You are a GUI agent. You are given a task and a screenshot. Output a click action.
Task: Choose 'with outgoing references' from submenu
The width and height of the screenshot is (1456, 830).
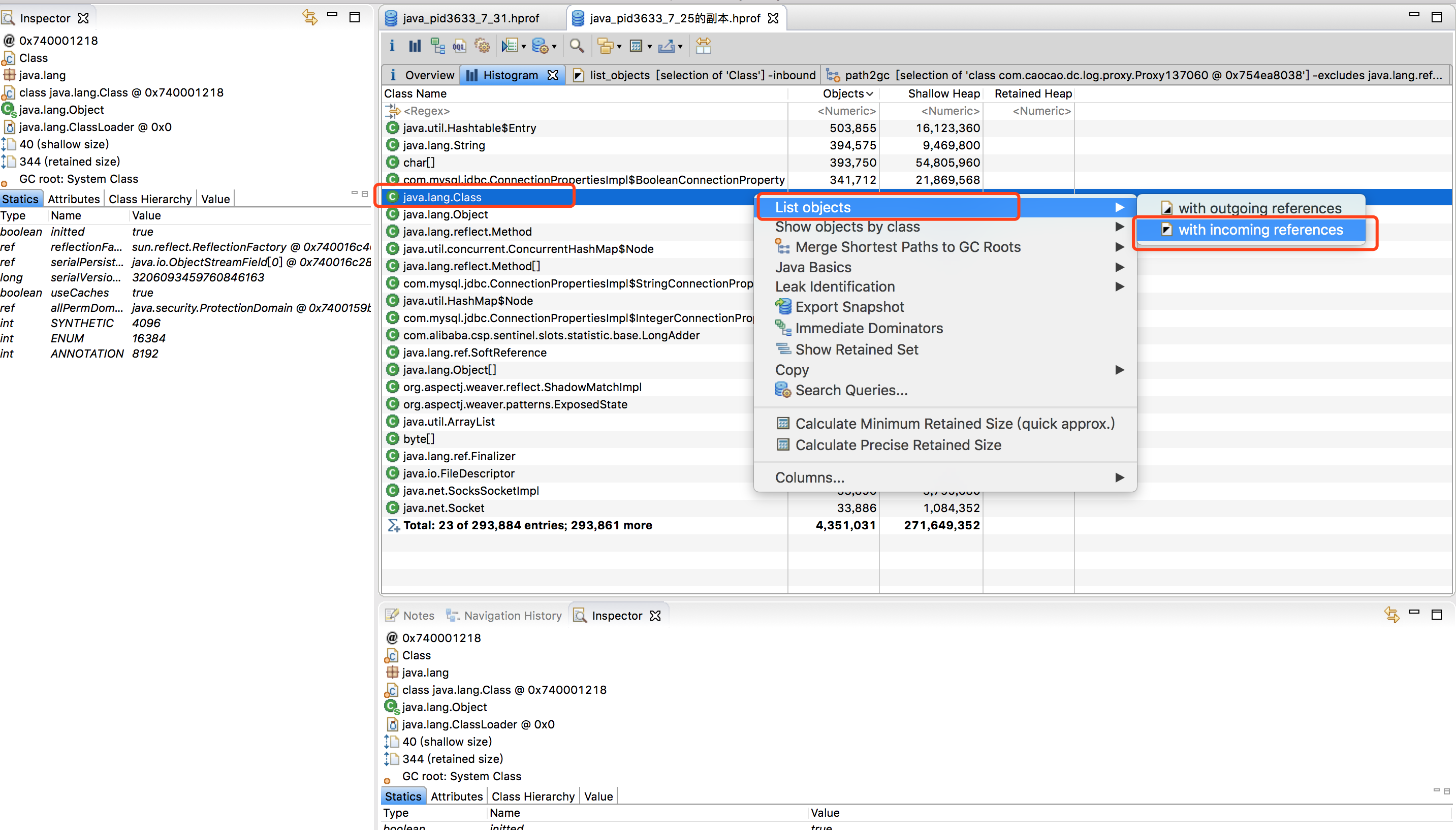click(x=1251, y=208)
